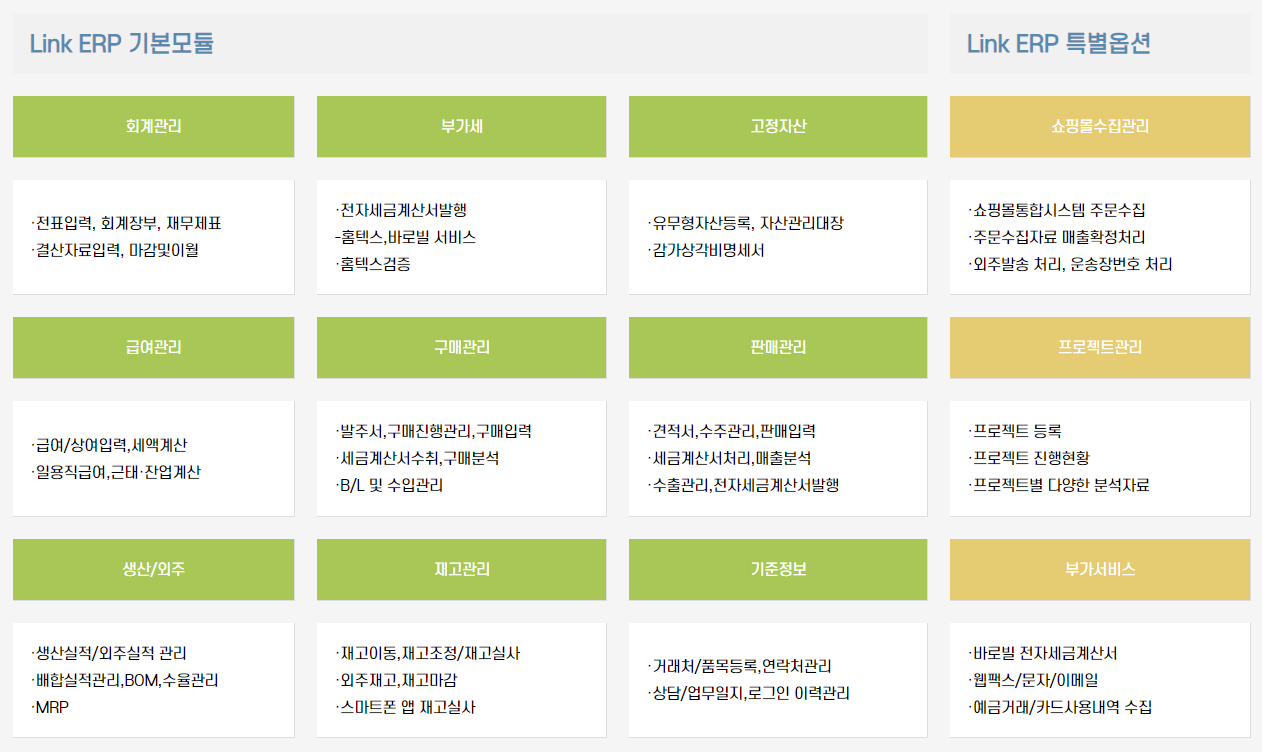Viewport: 1262px width, 752px height.
Task: Click the 바로빌 전자세금계산서 line
Action: [x=1043, y=653]
